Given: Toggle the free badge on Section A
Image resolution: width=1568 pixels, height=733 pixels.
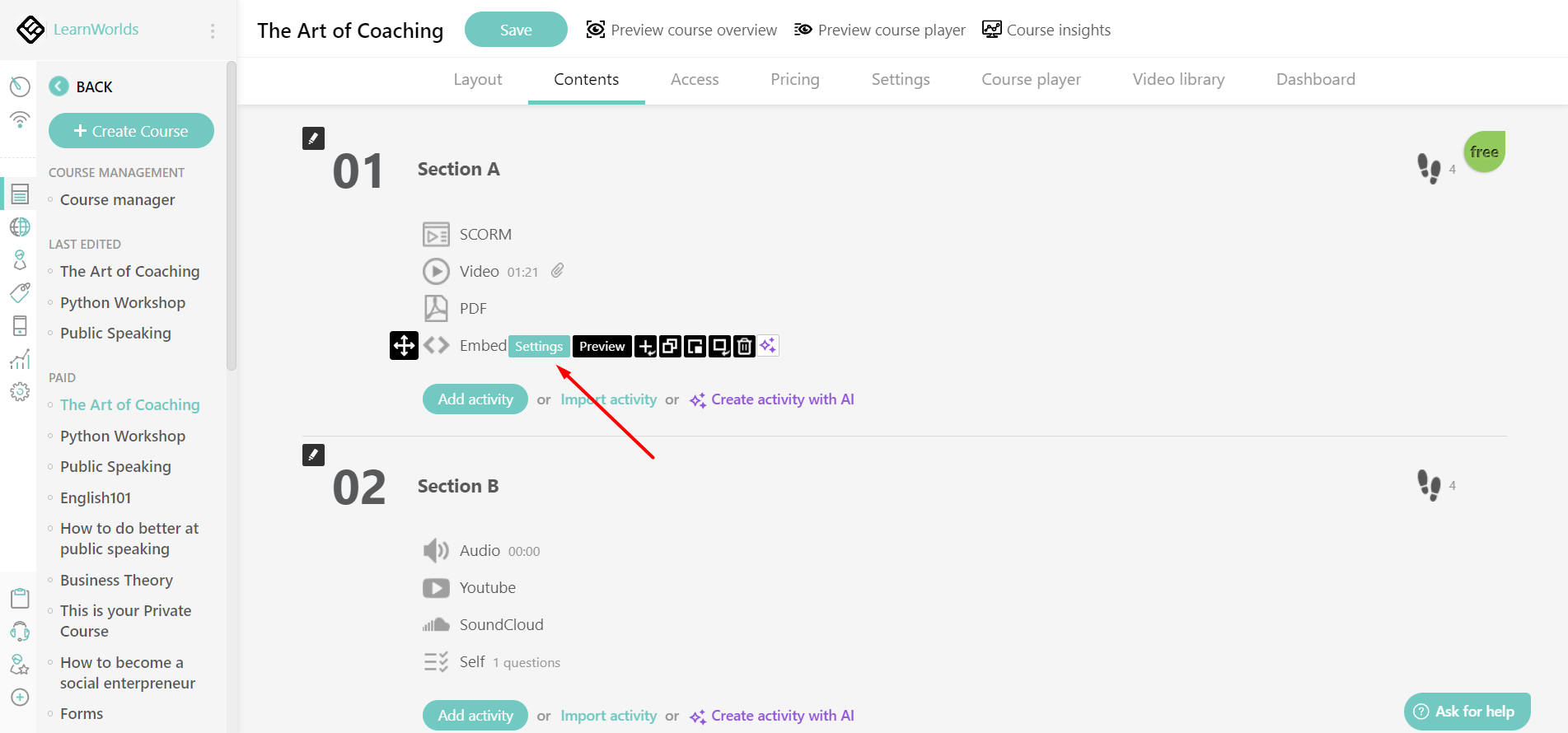Looking at the screenshot, I should (1483, 152).
